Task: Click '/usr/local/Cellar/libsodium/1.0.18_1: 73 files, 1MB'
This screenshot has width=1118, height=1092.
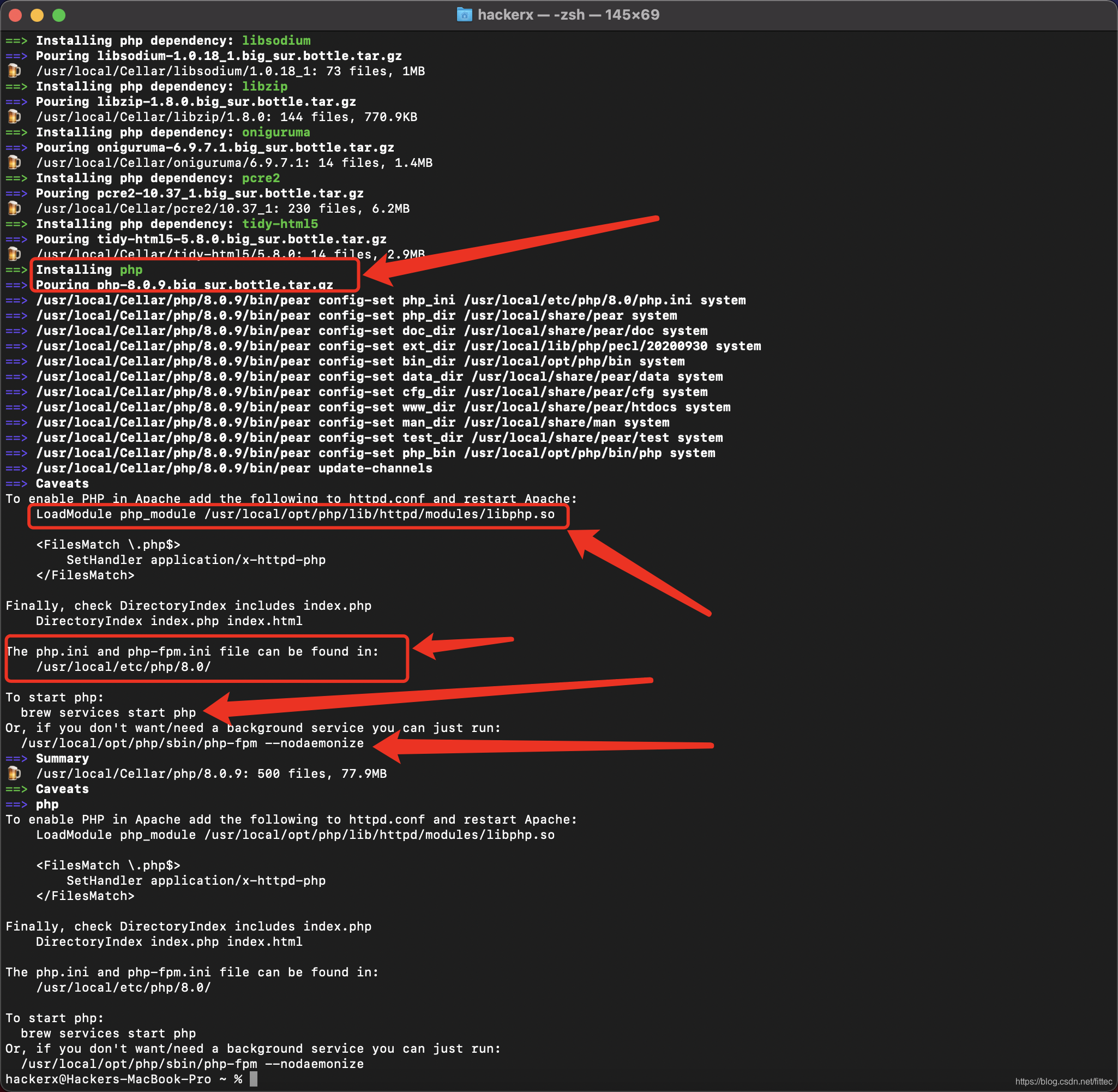Action: [231, 71]
